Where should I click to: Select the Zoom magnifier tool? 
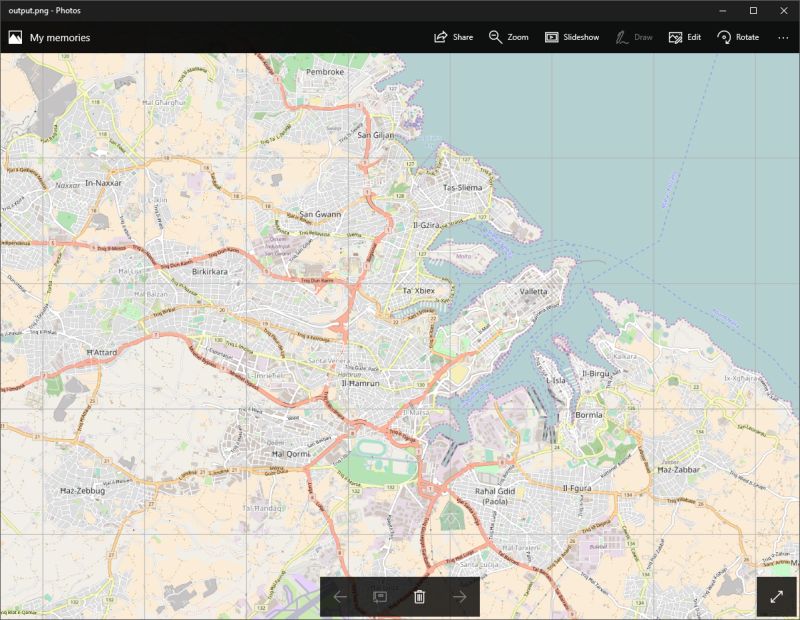coord(505,36)
